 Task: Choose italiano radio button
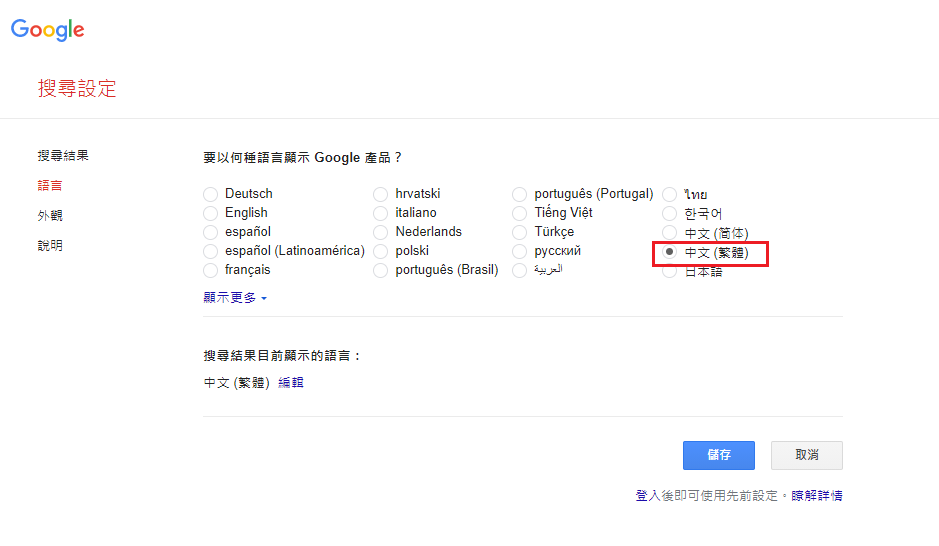(x=380, y=213)
